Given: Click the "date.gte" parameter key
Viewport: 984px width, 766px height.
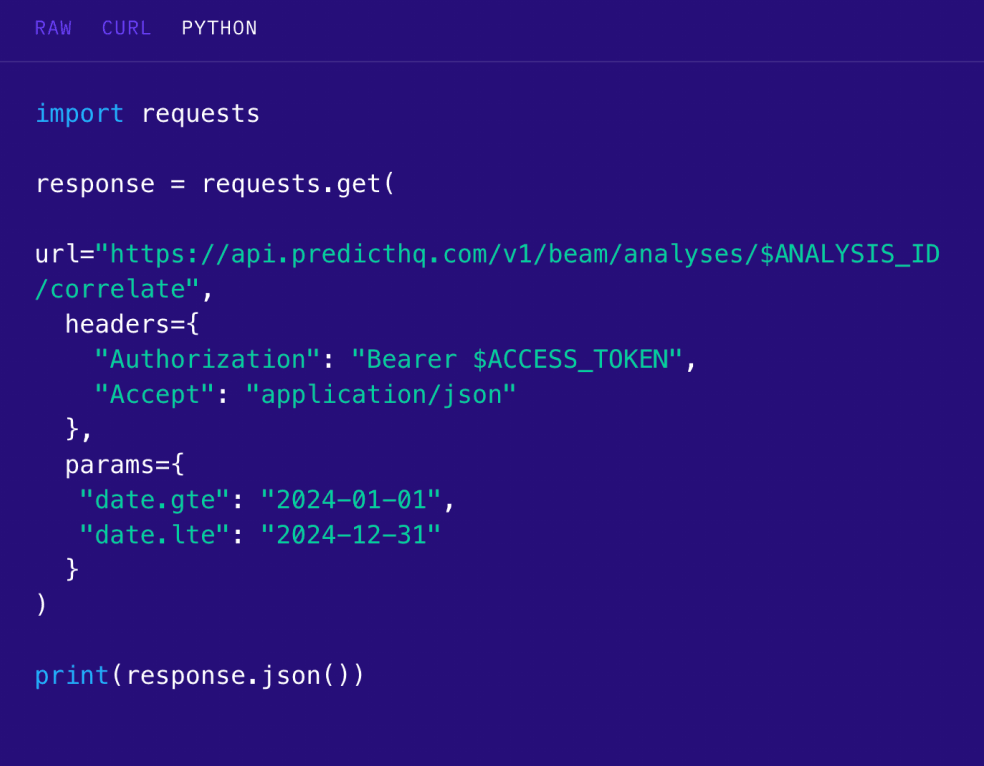Looking at the screenshot, I should pyautogui.click(x=155, y=499).
